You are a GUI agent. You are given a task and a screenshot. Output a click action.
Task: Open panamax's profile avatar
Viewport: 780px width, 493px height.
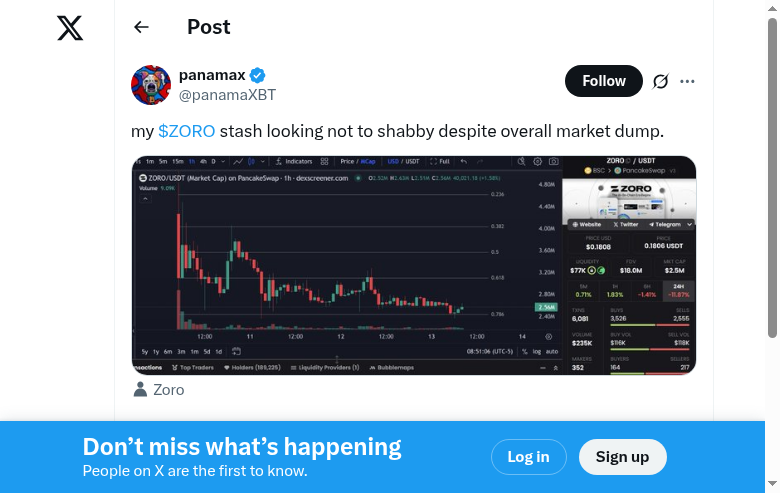click(x=151, y=85)
